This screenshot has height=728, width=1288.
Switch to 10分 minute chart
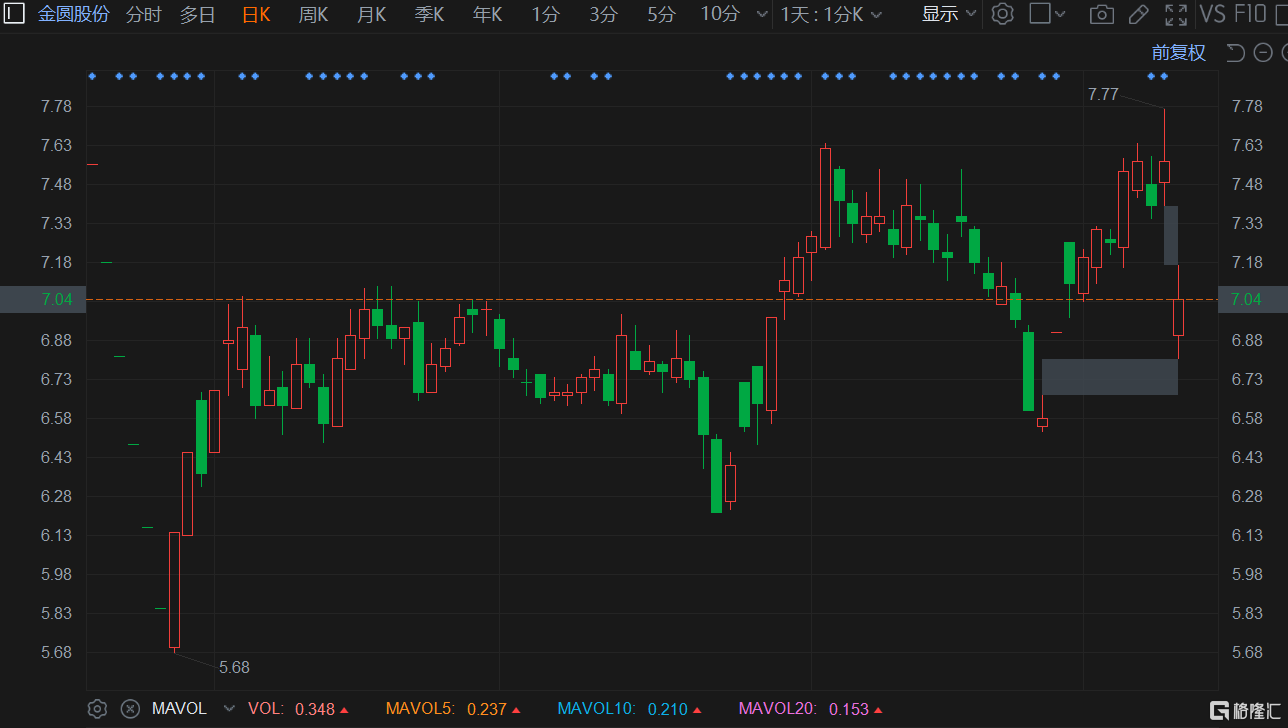tap(720, 15)
